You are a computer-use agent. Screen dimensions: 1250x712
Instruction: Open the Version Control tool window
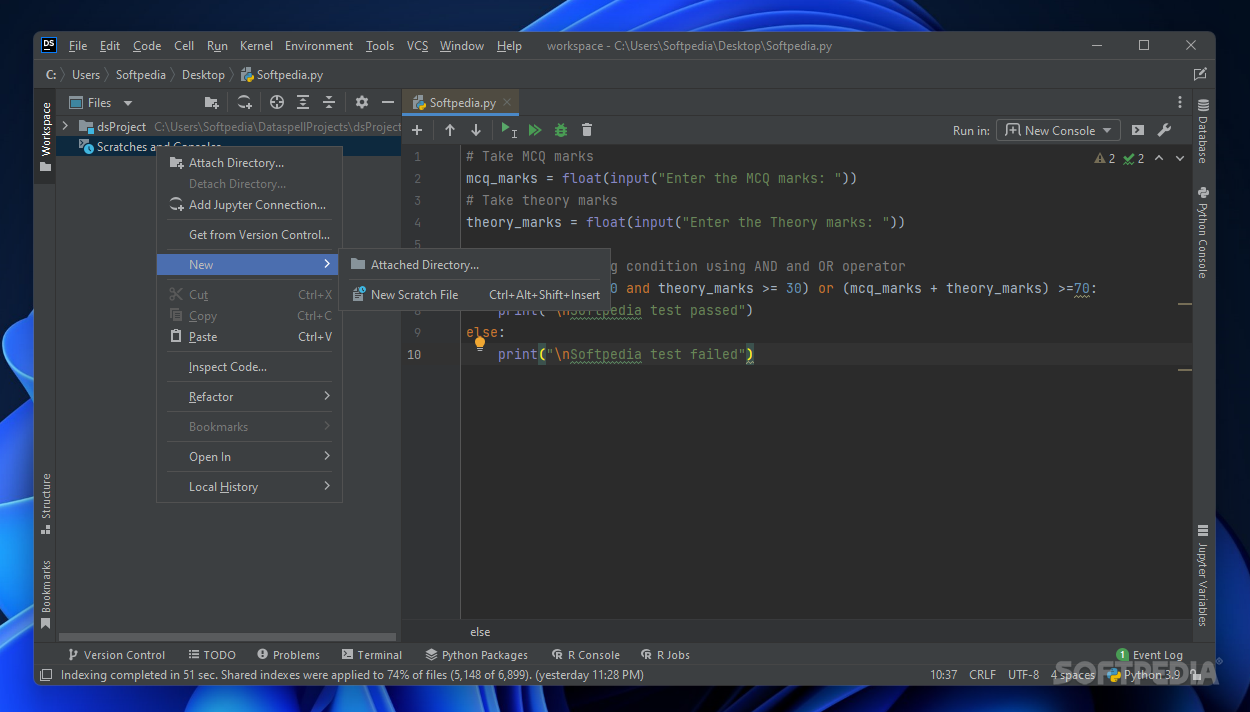(x=116, y=655)
